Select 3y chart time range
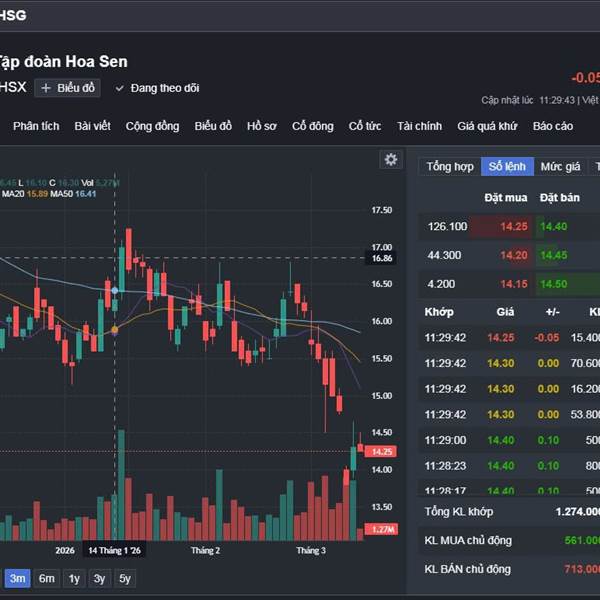 tap(99, 578)
